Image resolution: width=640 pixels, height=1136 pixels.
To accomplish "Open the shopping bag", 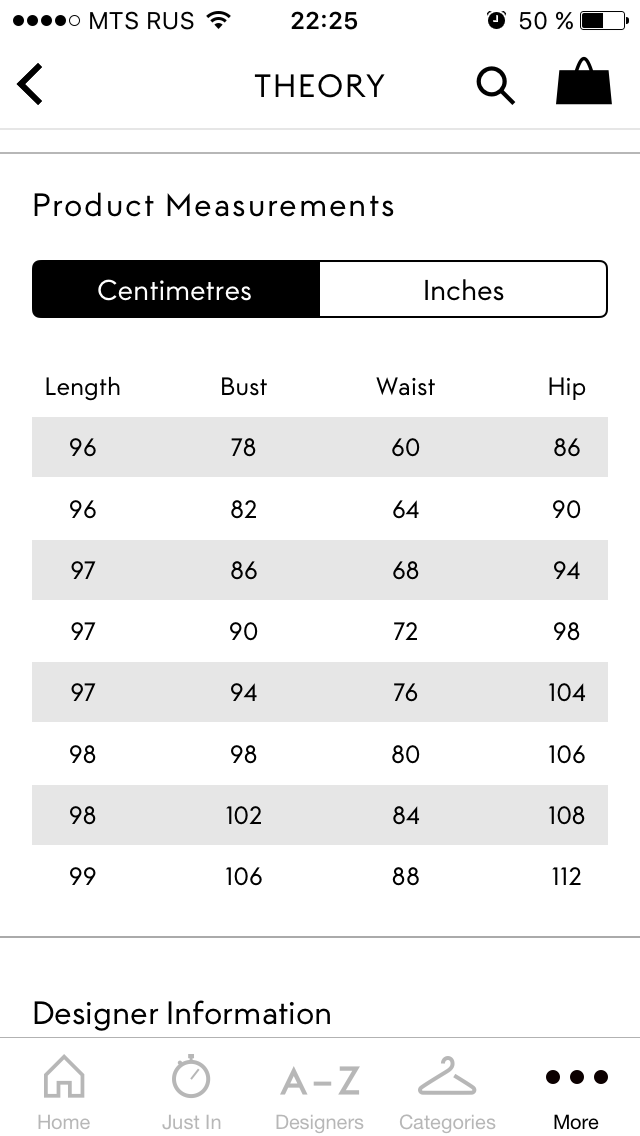I will [x=584, y=83].
